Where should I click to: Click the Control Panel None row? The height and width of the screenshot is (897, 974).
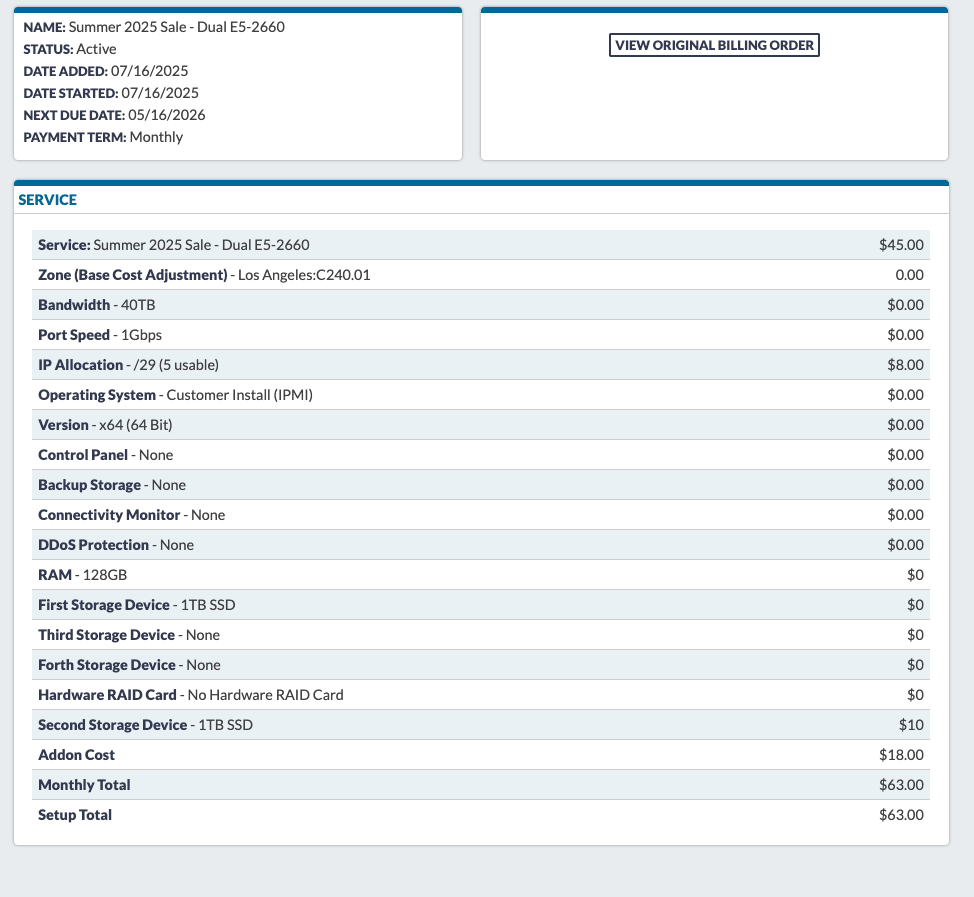pos(105,455)
